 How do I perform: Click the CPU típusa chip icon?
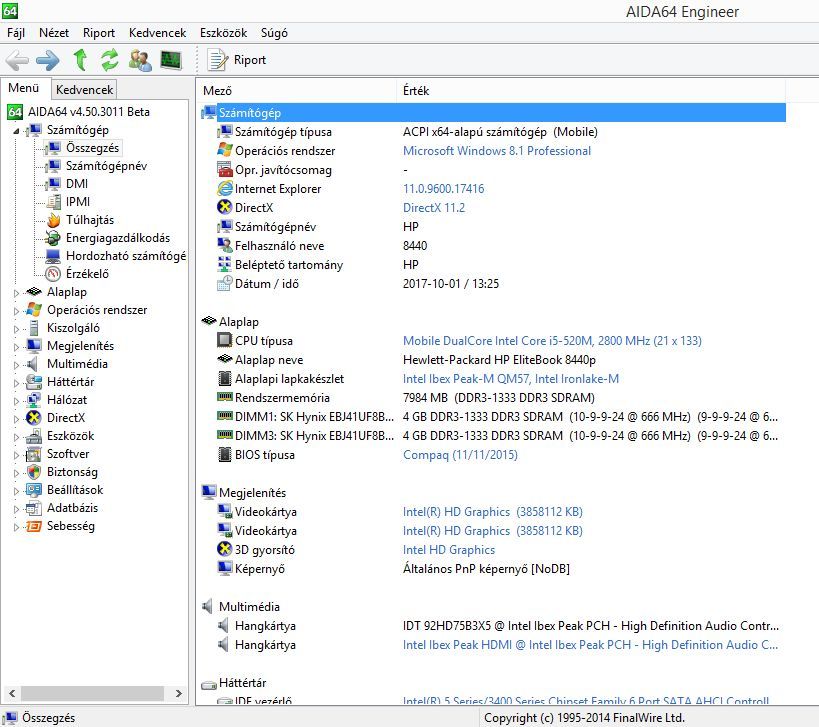coord(225,341)
